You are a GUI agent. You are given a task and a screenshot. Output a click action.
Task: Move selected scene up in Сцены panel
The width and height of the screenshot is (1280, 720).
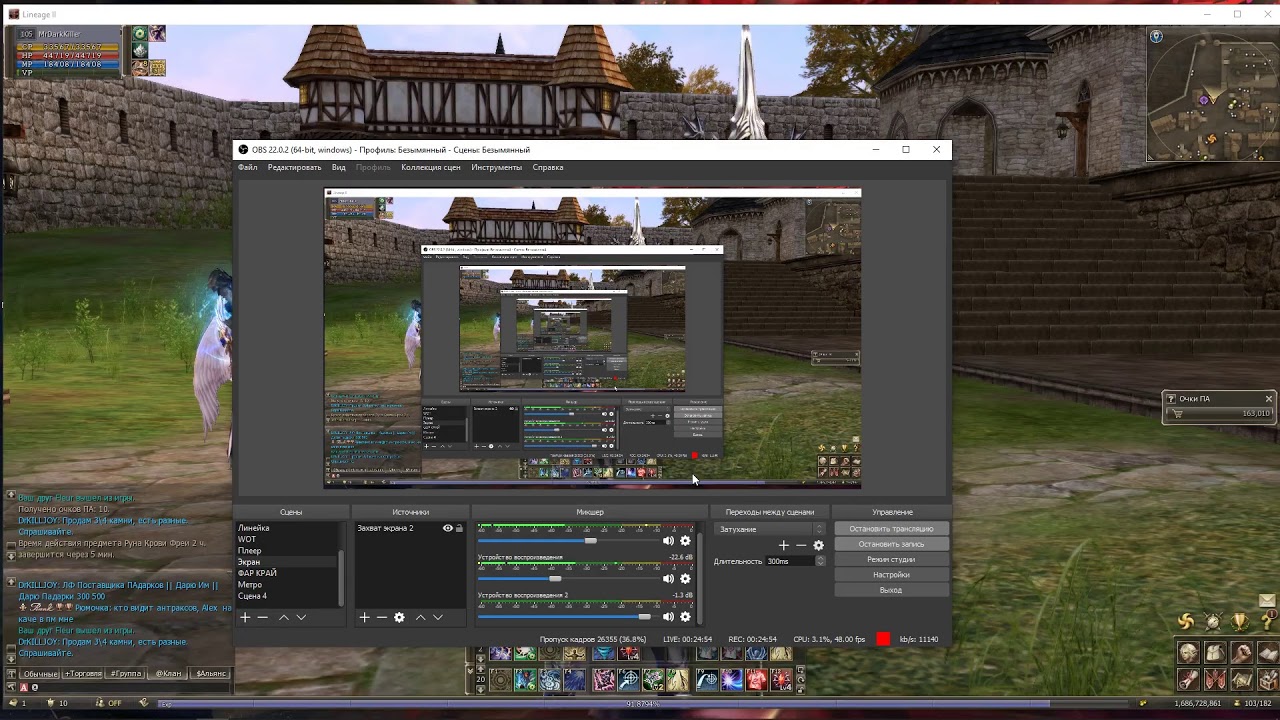(x=283, y=617)
